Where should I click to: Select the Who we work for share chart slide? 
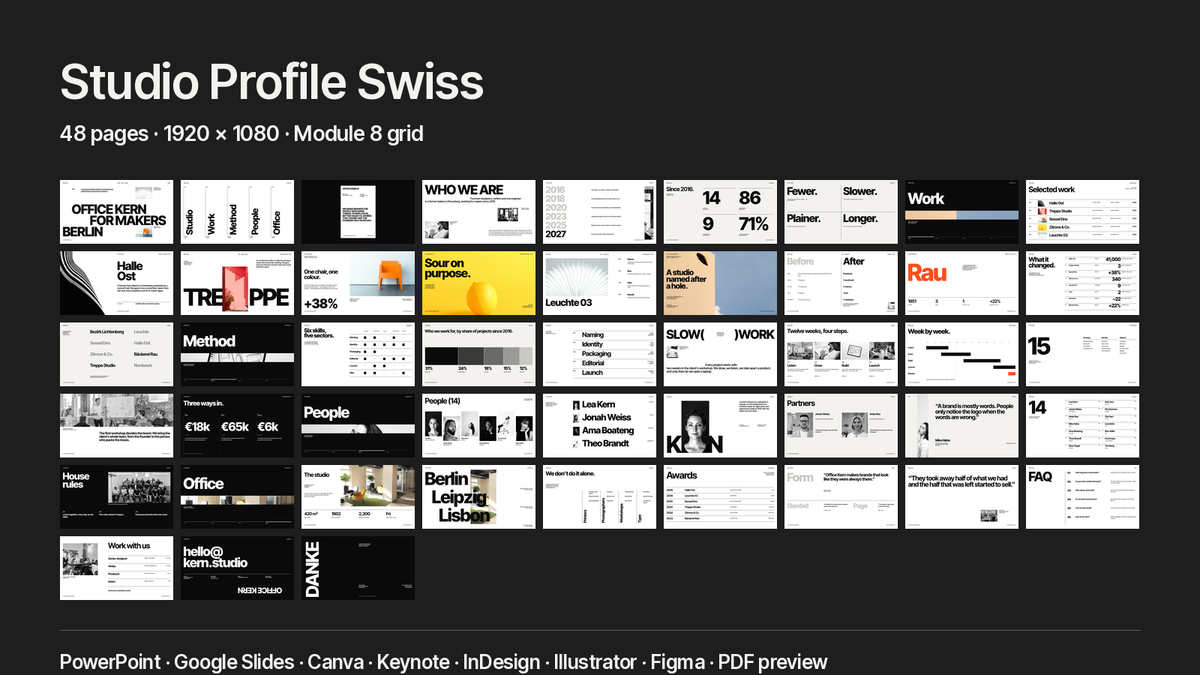coord(479,354)
